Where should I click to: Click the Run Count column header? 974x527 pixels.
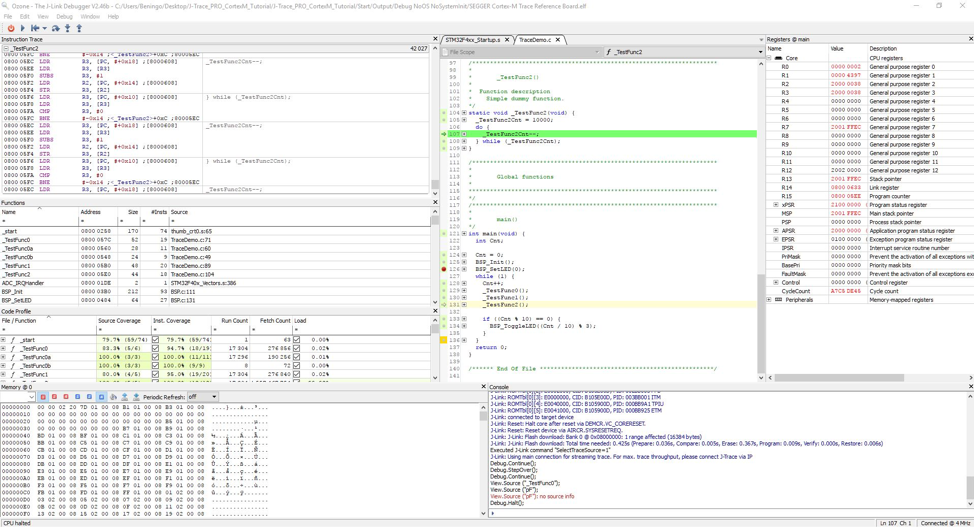coord(234,321)
